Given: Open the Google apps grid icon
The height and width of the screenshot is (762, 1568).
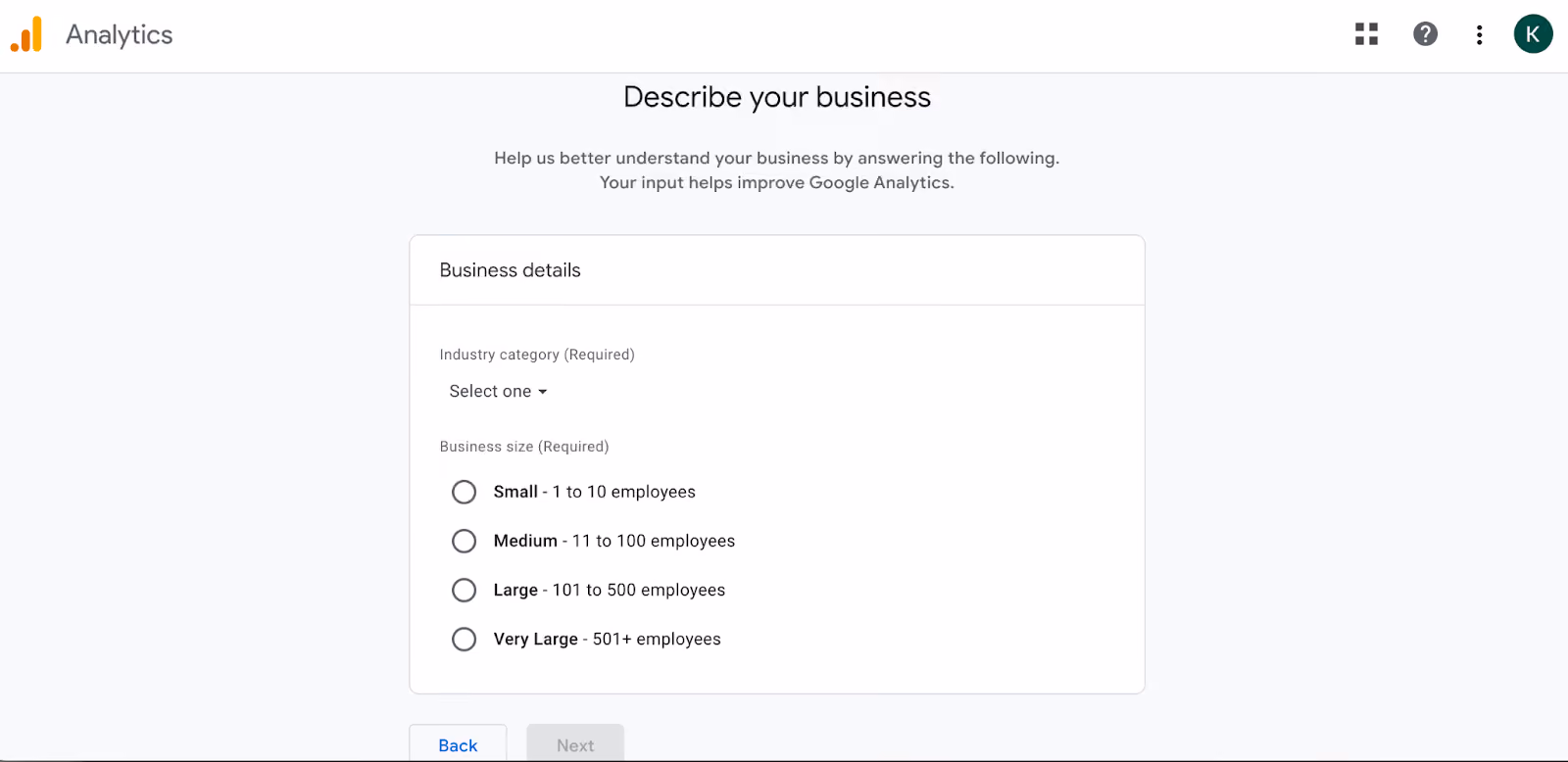Looking at the screenshot, I should (1366, 34).
